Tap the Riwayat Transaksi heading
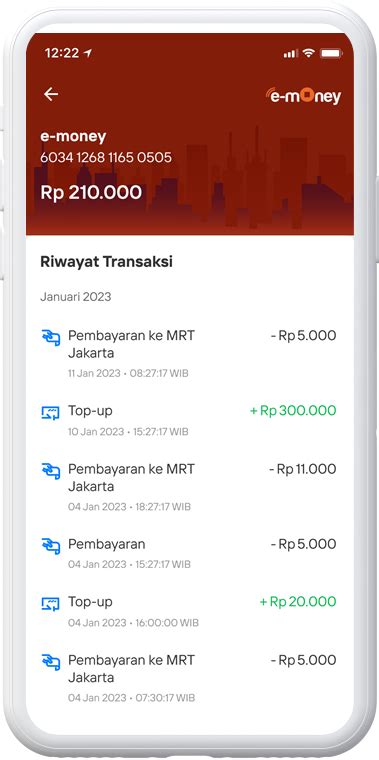The image size is (379, 760). (106, 262)
